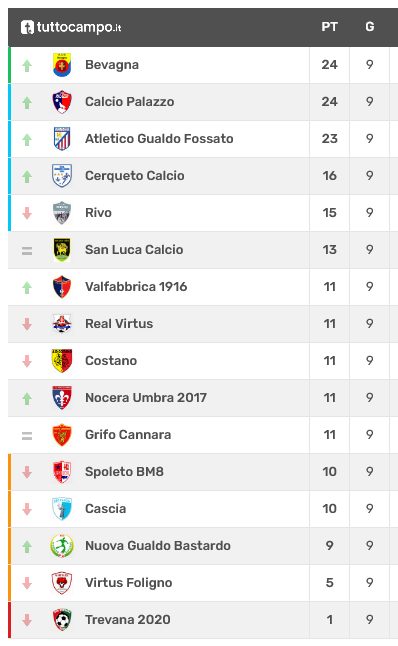This screenshot has height=646, width=398.
Task: Click the Nuova Gualdo Bastardo round logo
Action: coord(62,546)
